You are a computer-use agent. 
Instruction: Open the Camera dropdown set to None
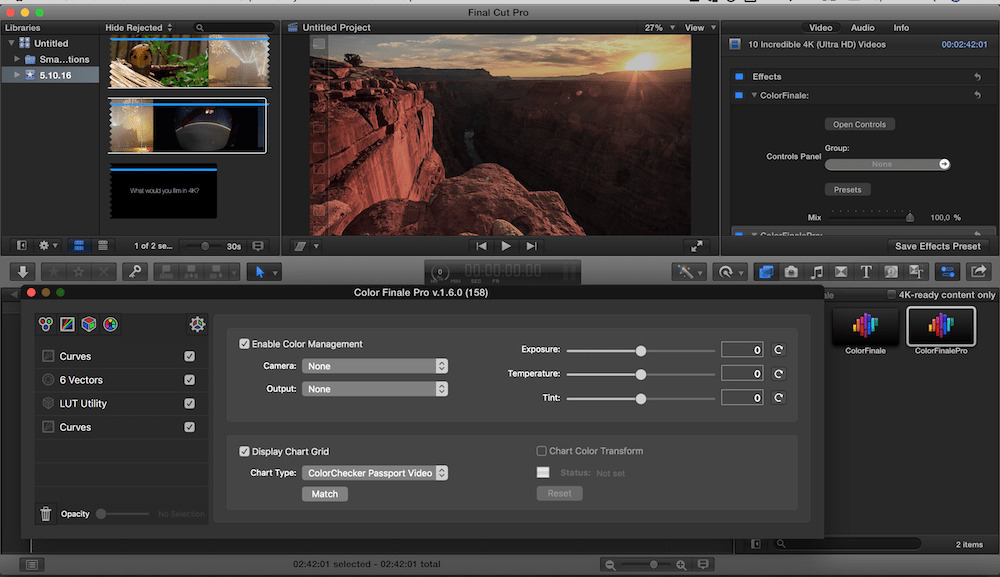[375, 366]
